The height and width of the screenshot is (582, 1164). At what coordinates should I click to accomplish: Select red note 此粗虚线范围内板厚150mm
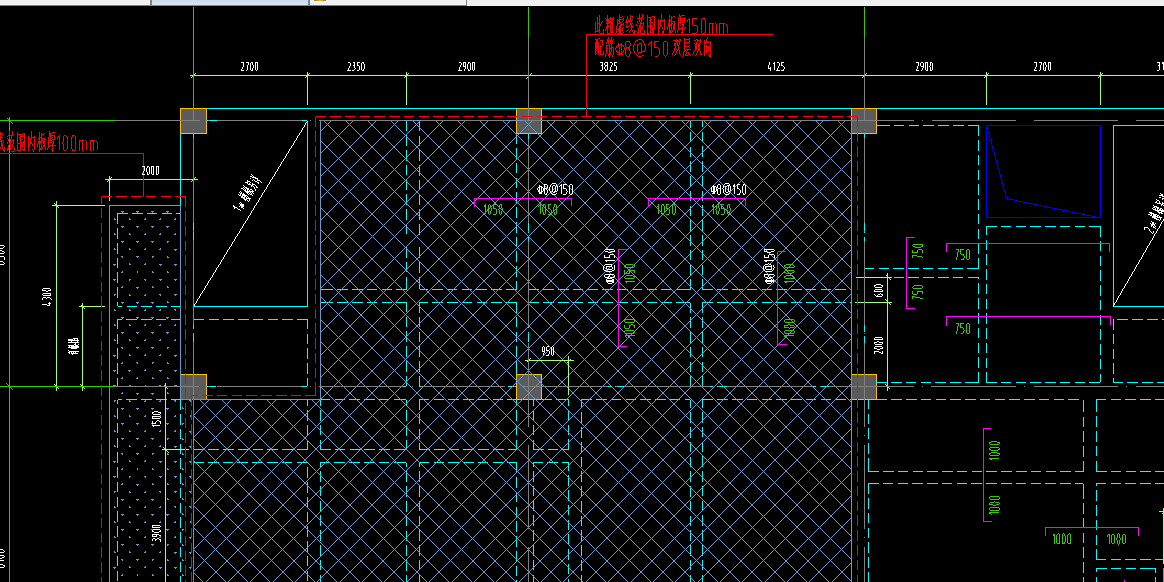tap(661, 26)
